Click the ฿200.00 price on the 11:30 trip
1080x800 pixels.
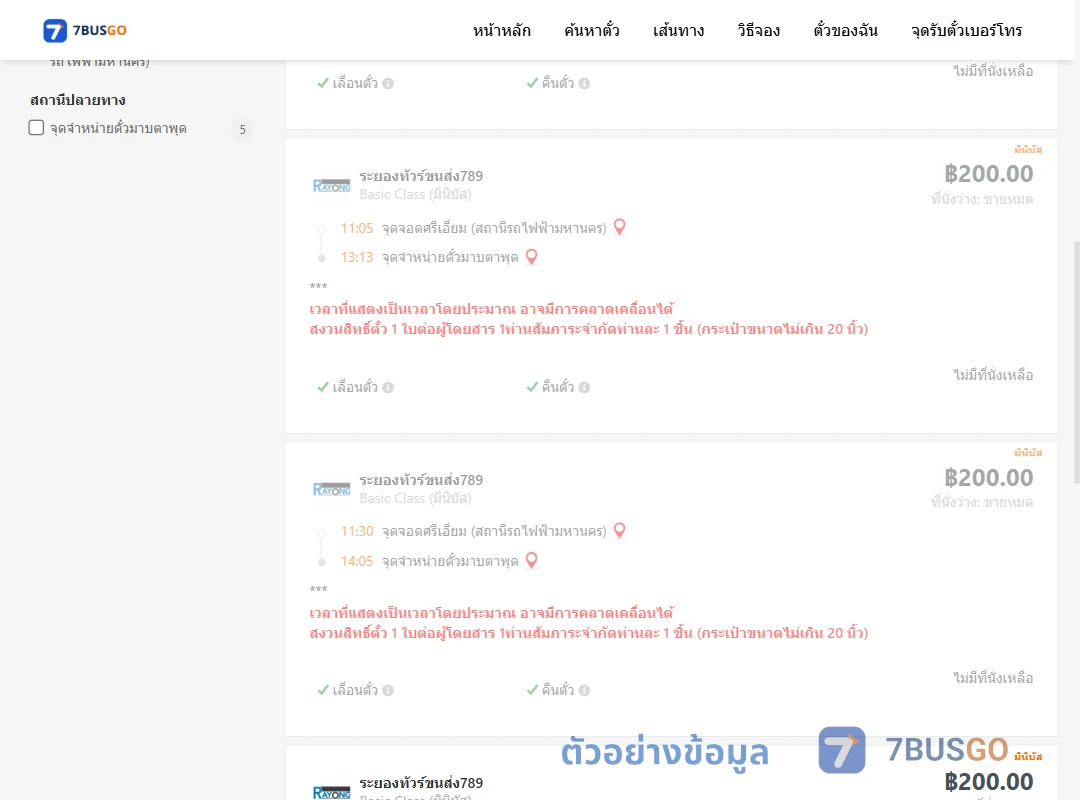tap(988, 478)
